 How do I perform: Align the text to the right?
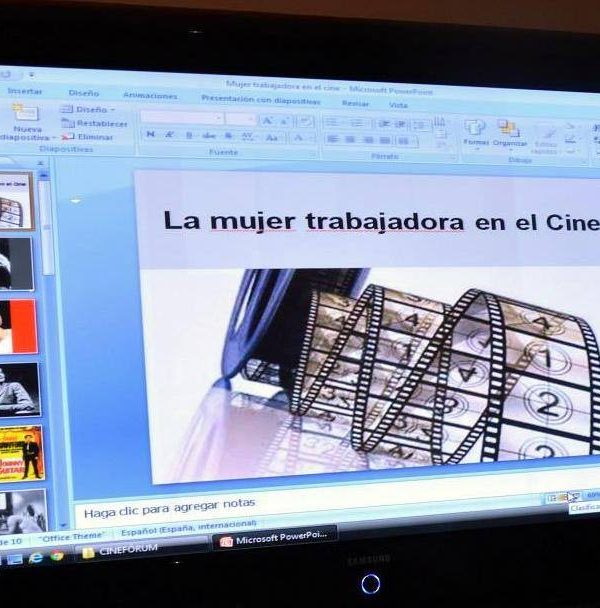[367, 140]
